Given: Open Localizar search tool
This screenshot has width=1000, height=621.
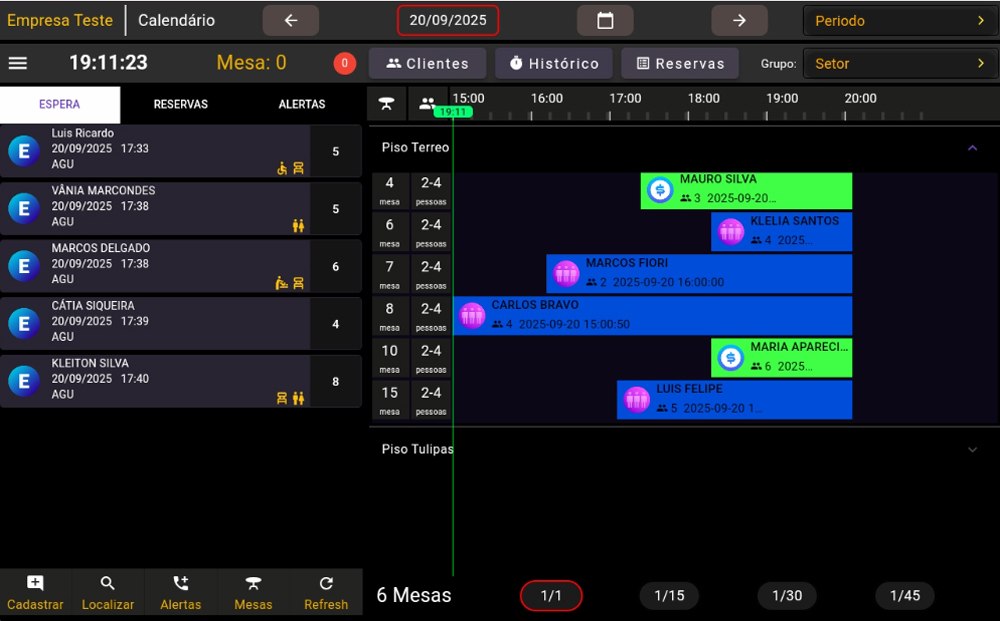Looking at the screenshot, I should [x=108, y=593].
